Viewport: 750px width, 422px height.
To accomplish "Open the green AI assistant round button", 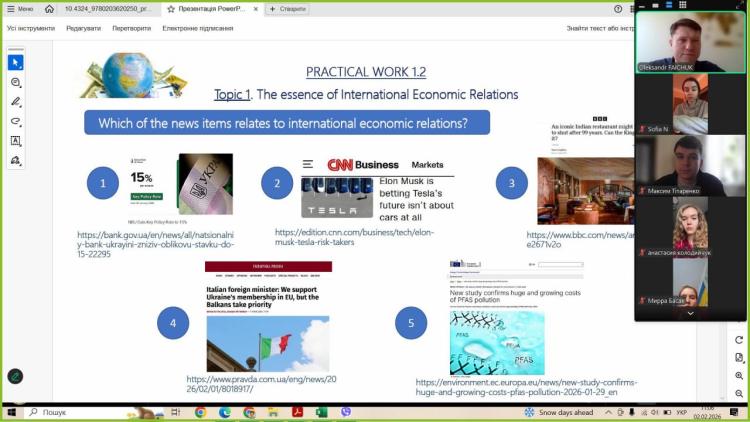I will pos(15,377).
